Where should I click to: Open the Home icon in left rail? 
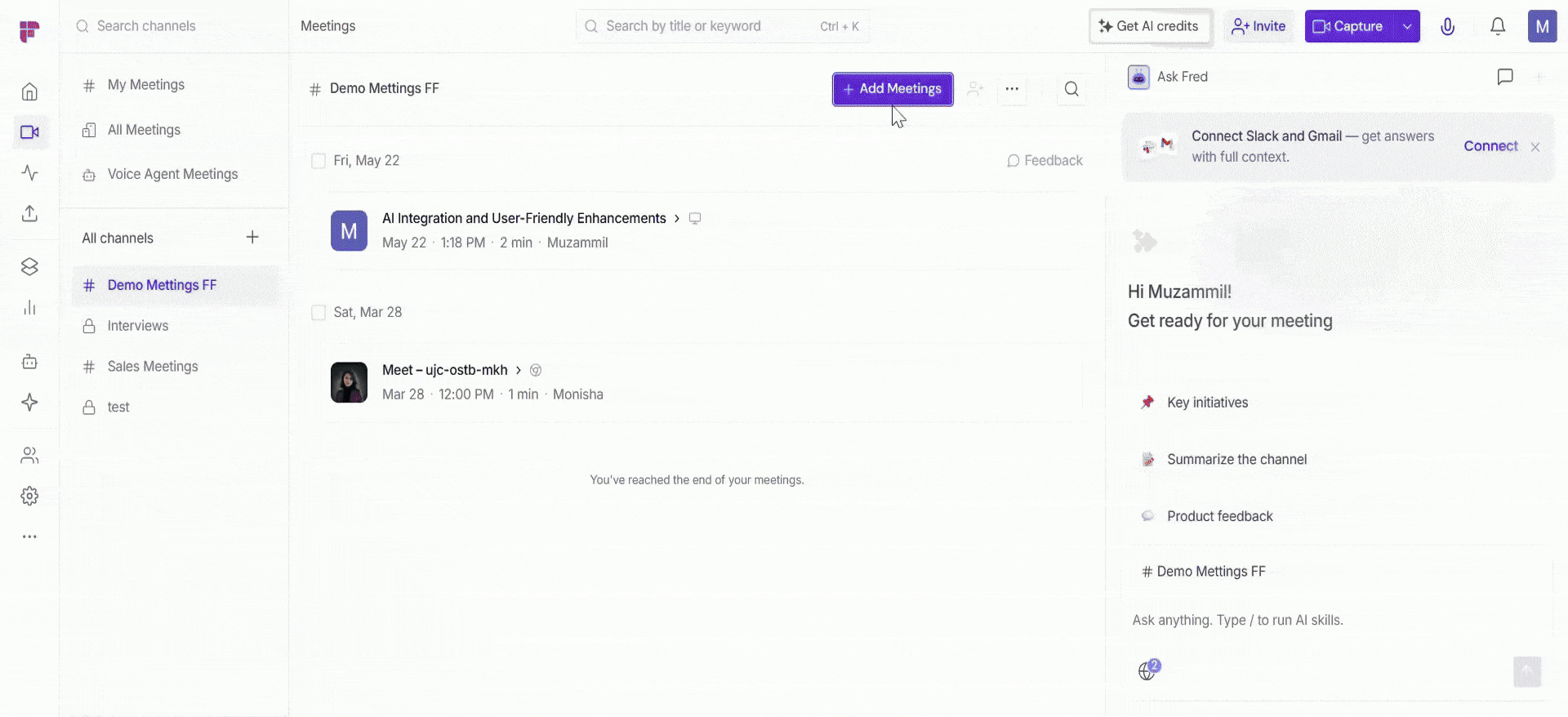[x=29, y=91]
